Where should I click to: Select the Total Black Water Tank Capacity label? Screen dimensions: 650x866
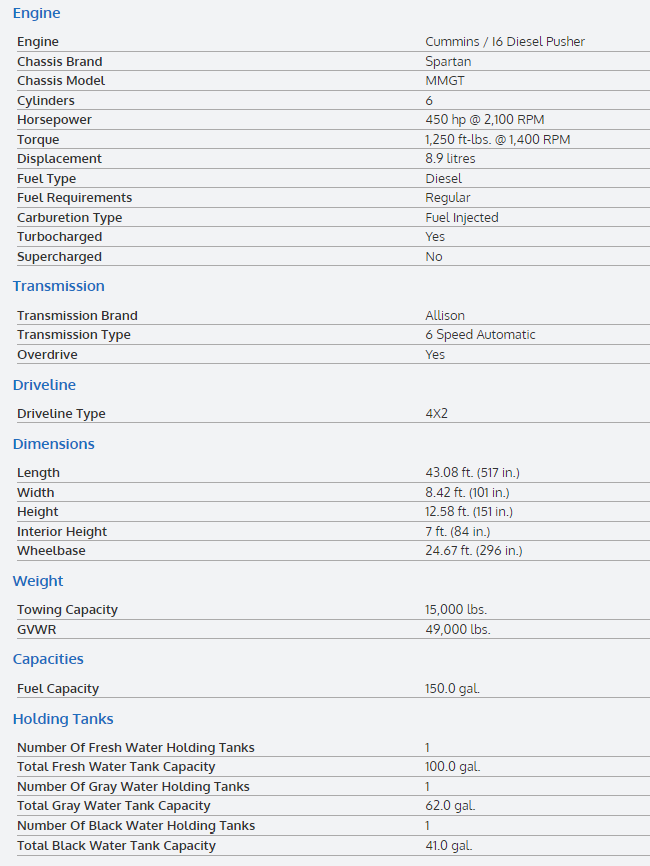point(116,846)
